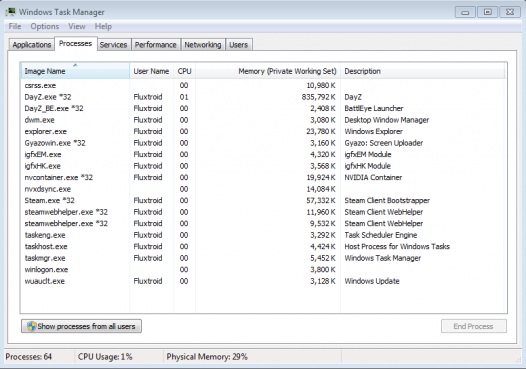Viewport: 526px width, 369px height.
Task: Maximize the Task Manager window
Action: pos(487,12)
